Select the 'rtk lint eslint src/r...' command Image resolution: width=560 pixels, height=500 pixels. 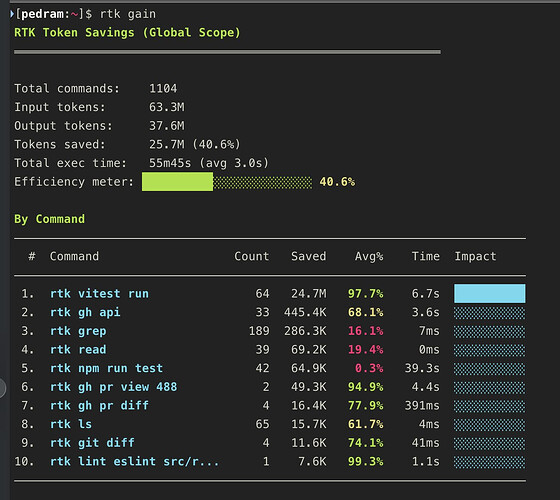(x=134, y=461)
